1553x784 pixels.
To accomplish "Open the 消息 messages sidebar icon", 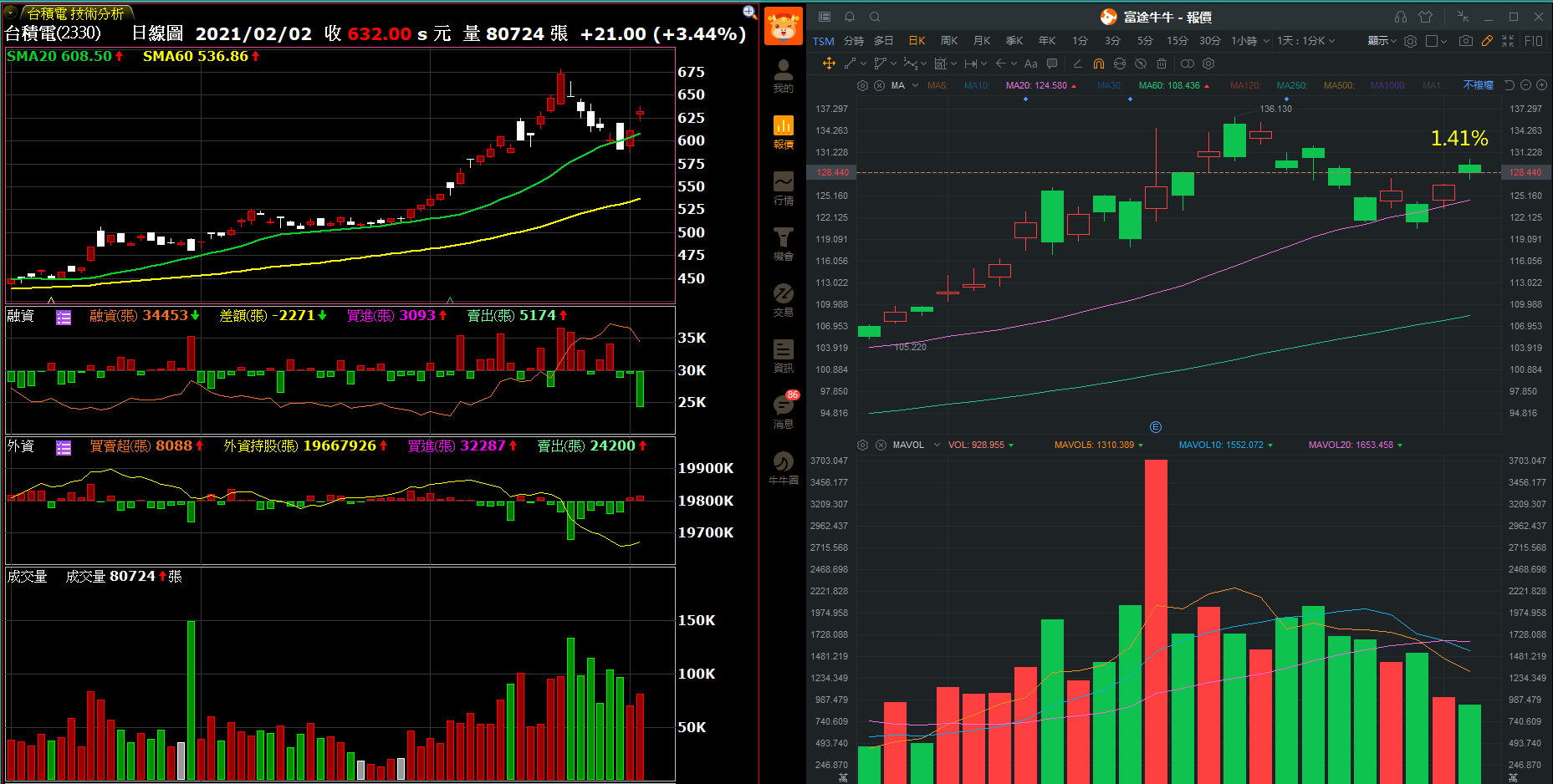I will coord(783,411).
